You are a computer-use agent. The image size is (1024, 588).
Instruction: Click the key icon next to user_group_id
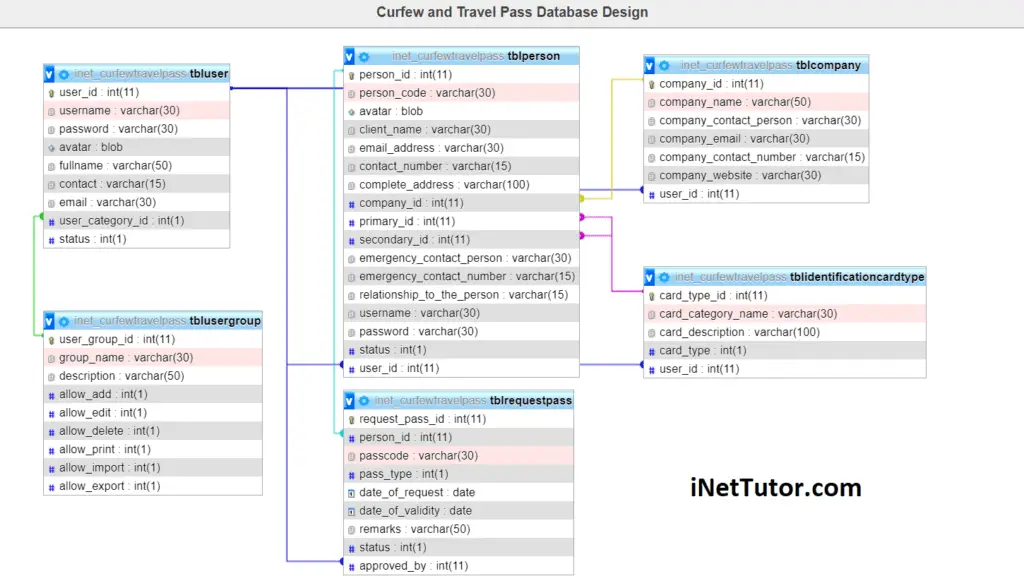50,339
